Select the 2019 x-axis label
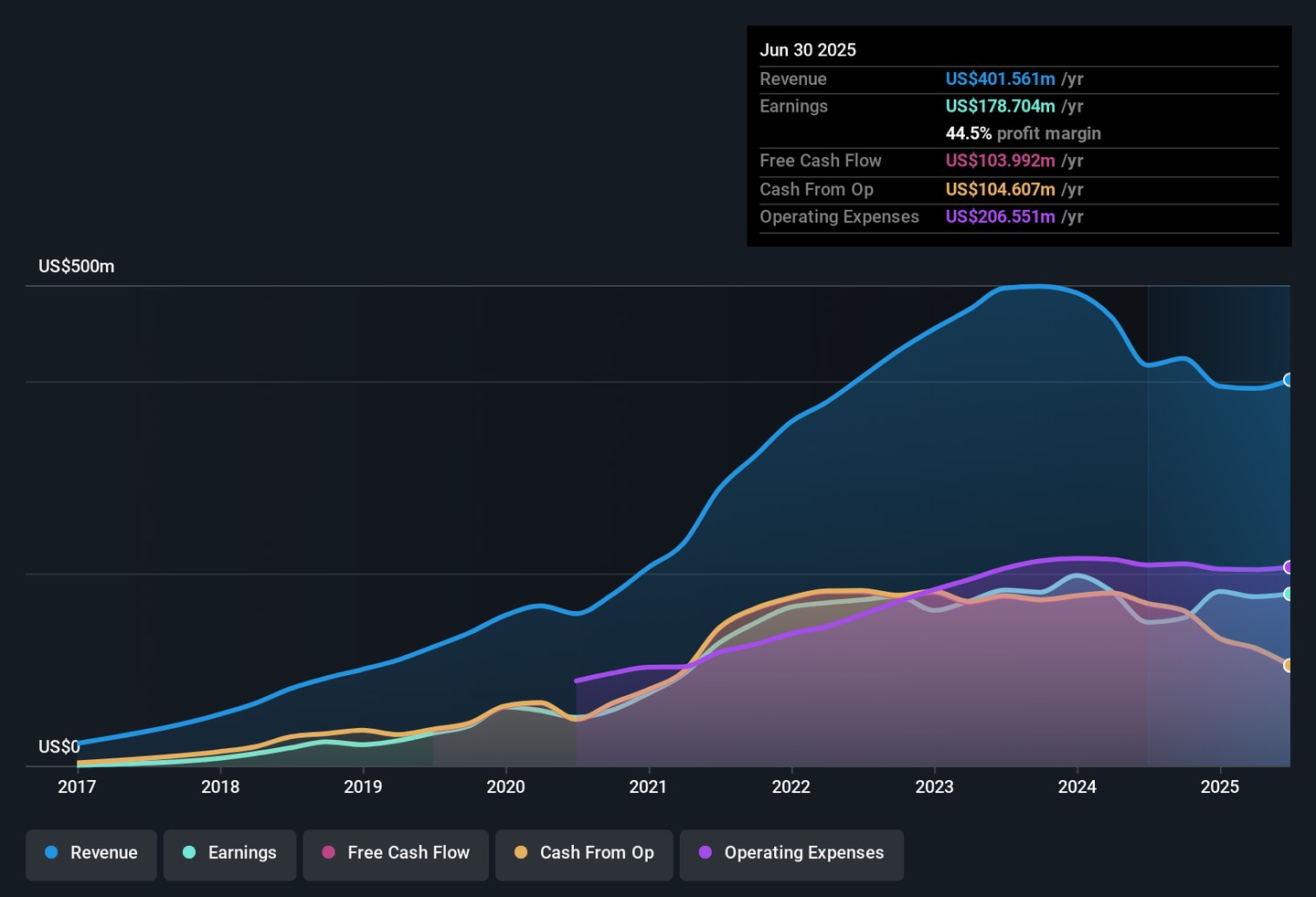The height and width of the screenshot is (897, 1316). (x=363, y=786)
